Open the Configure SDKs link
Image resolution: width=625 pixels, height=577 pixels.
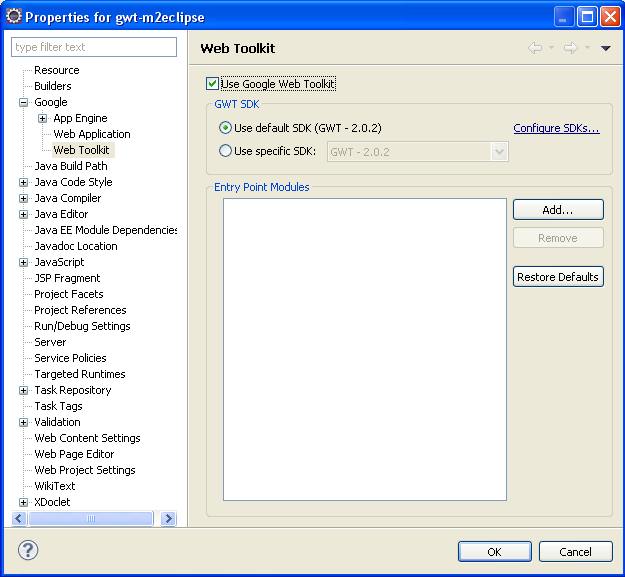point(556,128)
